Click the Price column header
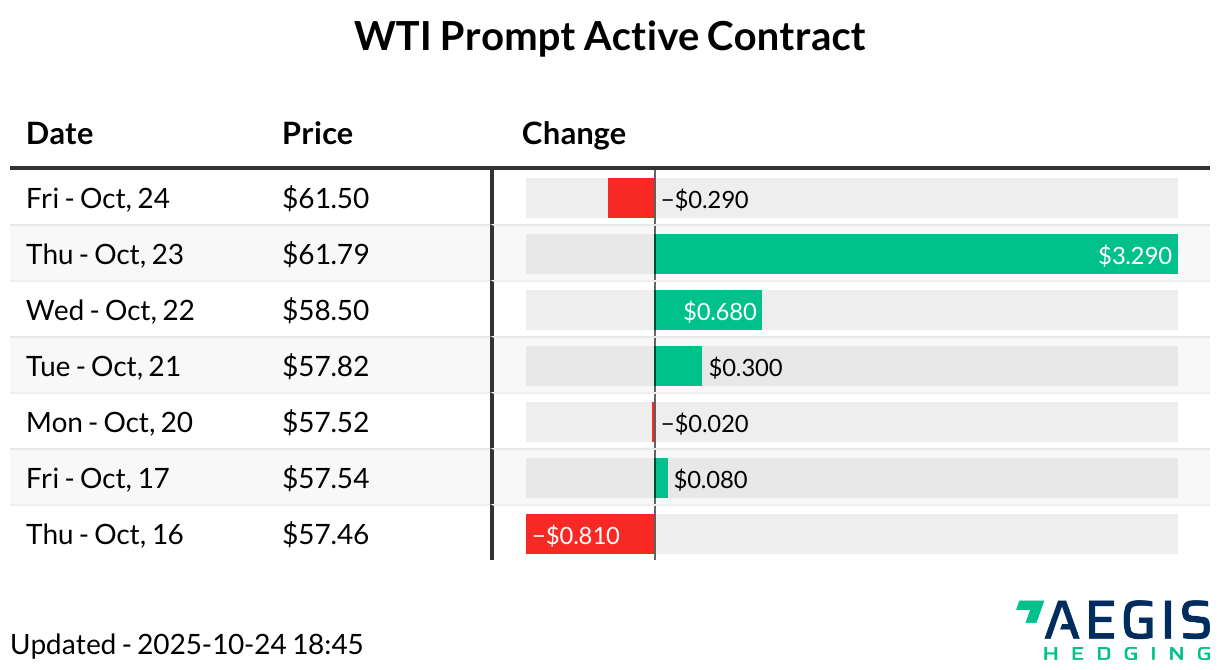The image size is (1220, 670). pos(317,134)
